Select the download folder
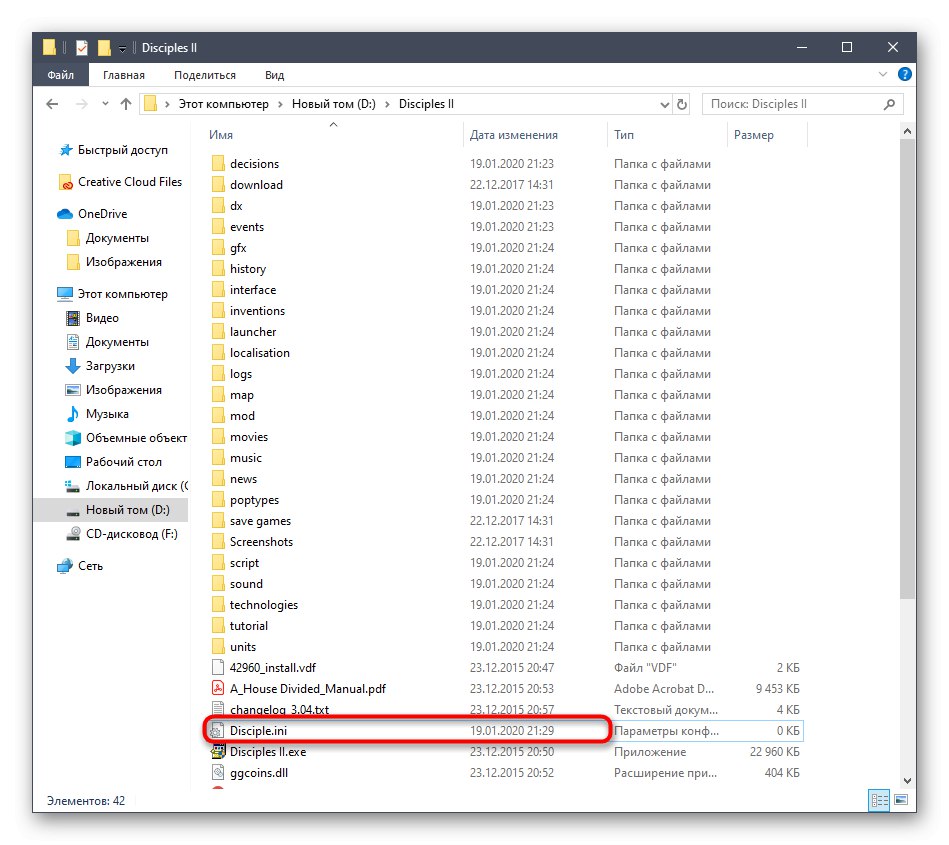The height and width of the screenshot is (845, 949). tap(256, 185)
